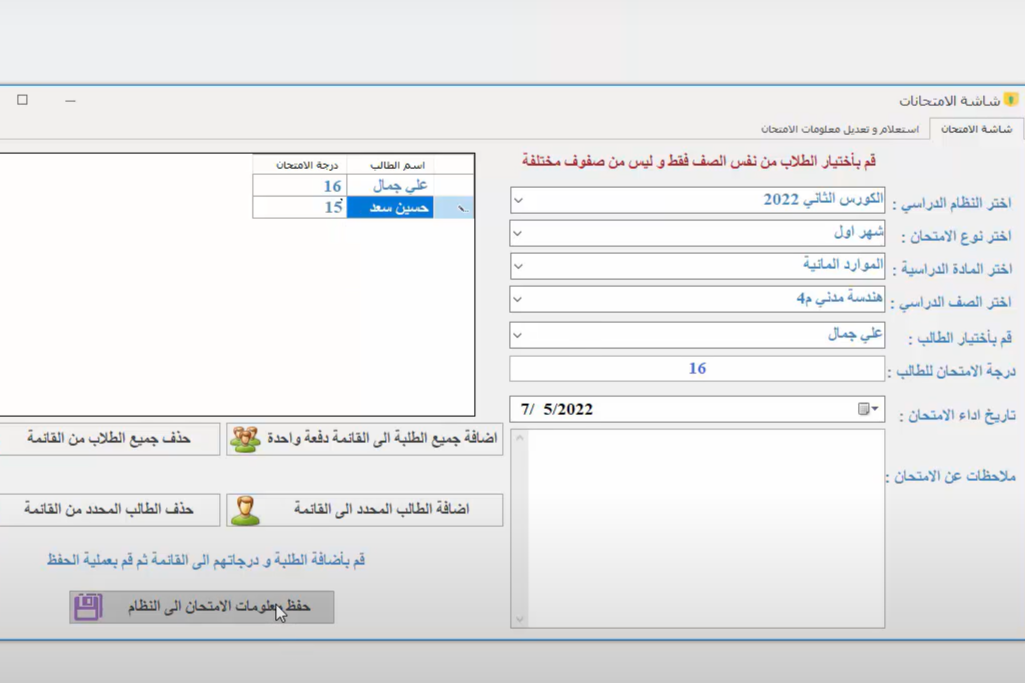
Task: Open the subject dropdown showing الموارد المائية
Action: click(x=518, y=266)
